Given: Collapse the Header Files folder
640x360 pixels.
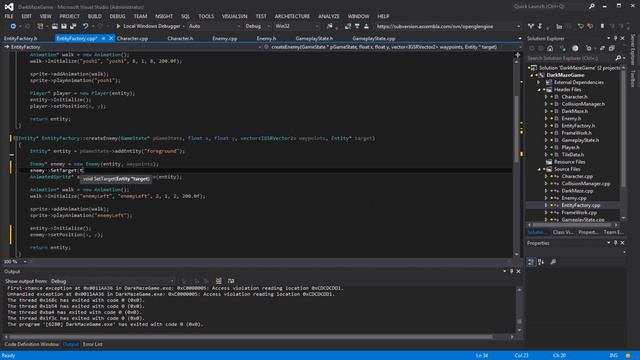Looking at the screenshot, I should click(x=539, y=89).
